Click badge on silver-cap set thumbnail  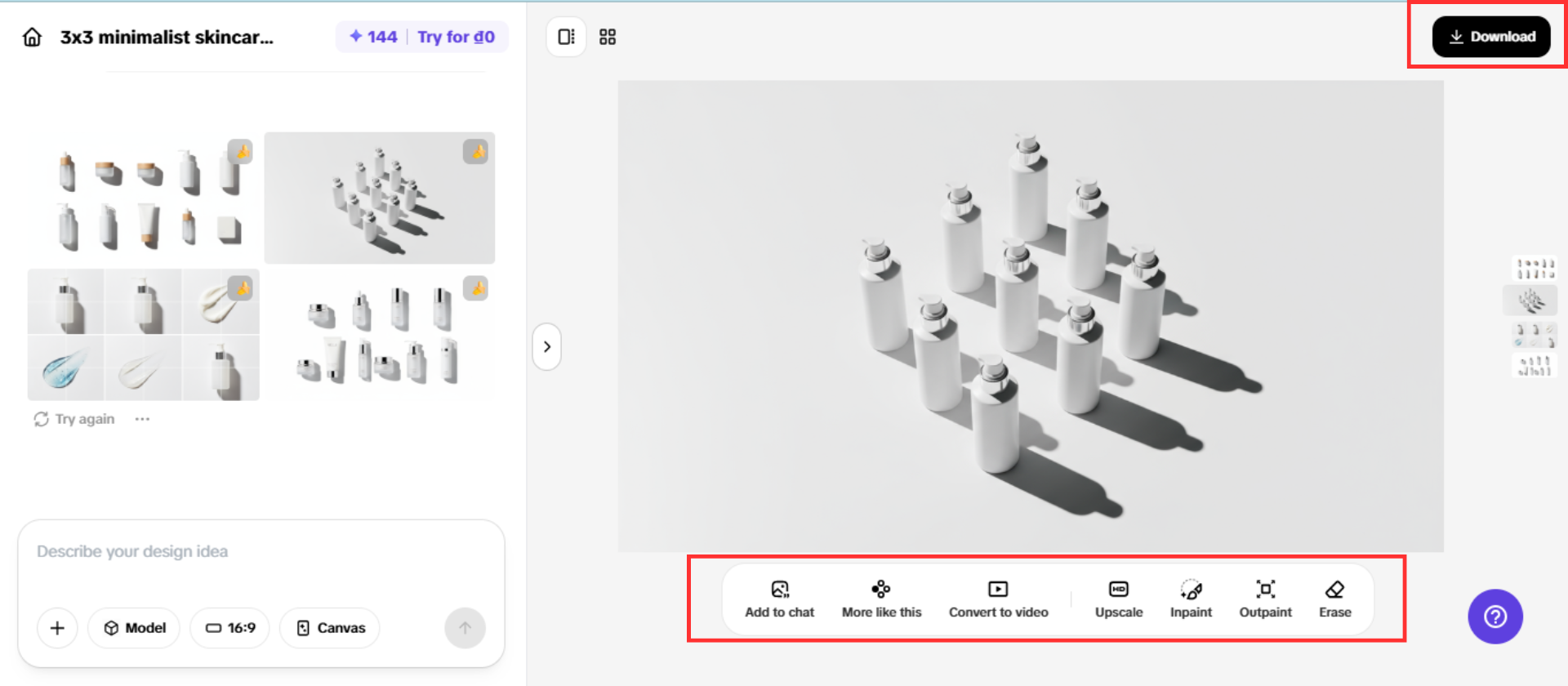coord(475,288)
